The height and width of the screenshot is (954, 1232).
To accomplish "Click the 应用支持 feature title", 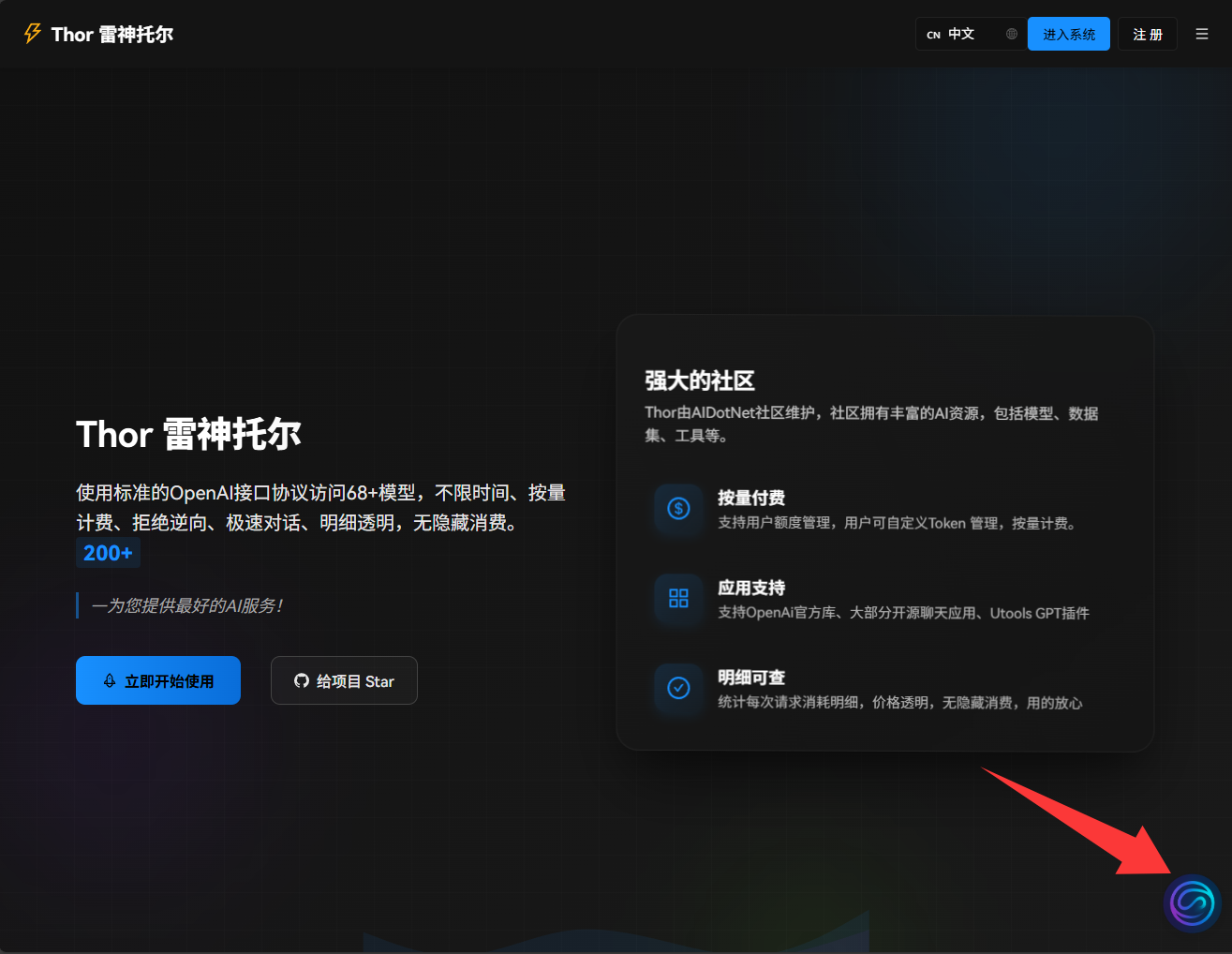I will click(x=751, y=588).
